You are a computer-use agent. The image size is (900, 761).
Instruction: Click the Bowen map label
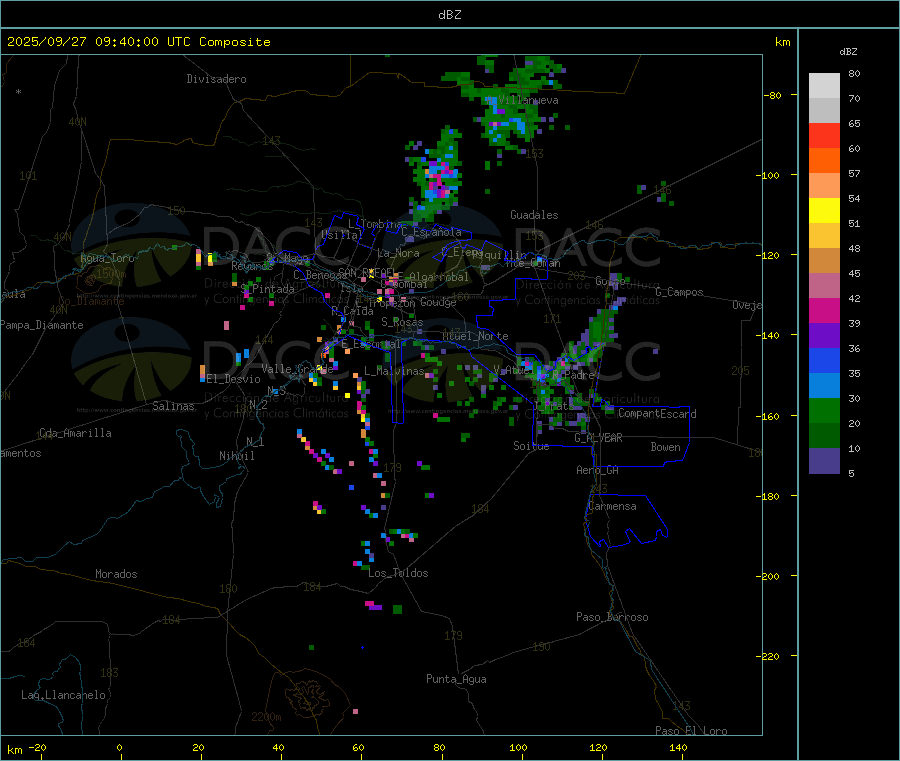[x=665, y=447]
